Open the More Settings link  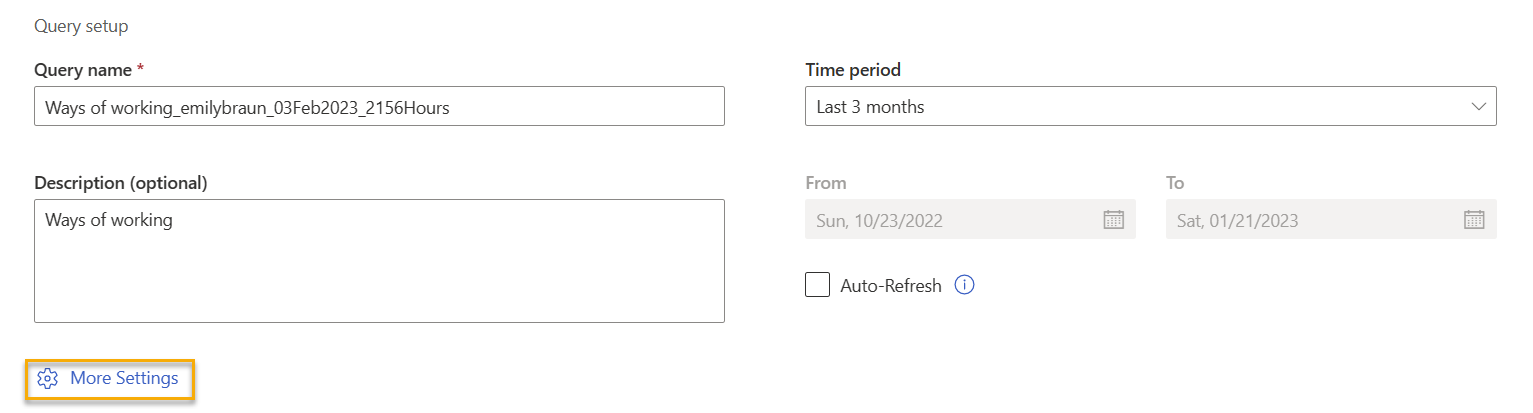pyautogui.click(x=124, y=379)
